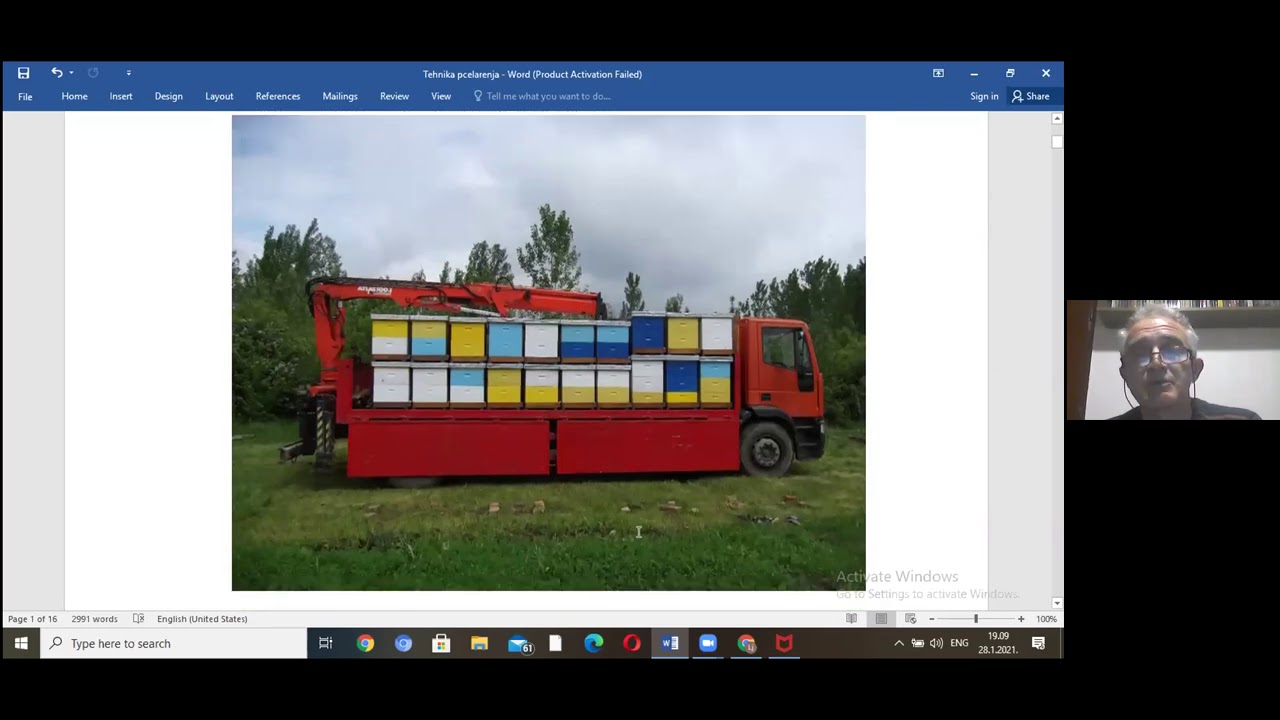This screenshot has width=1280, height=720.
Task: Open zoom dialog via 100% level
Action: tap(1046, 619)
